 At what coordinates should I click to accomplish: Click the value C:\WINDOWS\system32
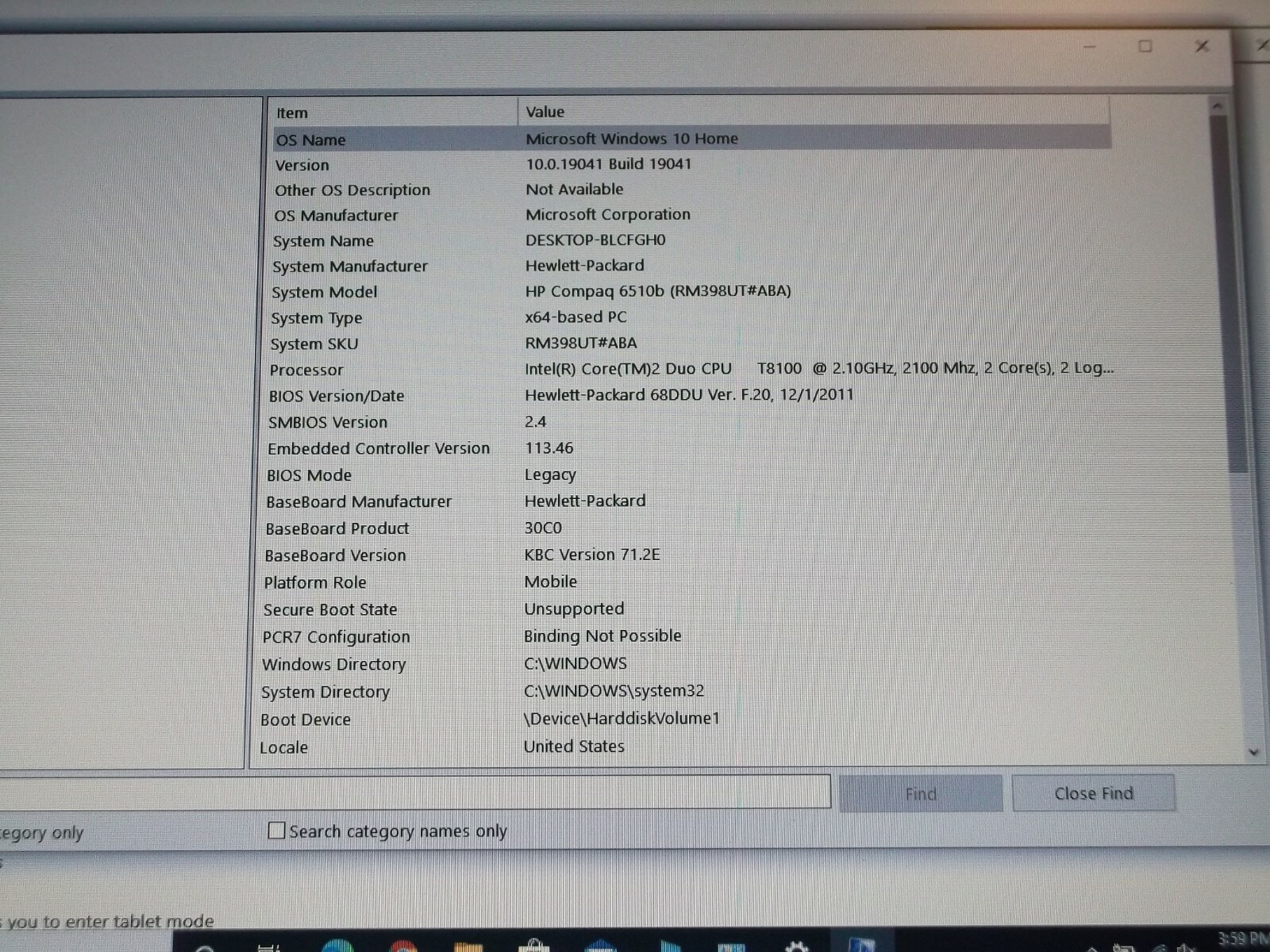(x=614, y=691)
